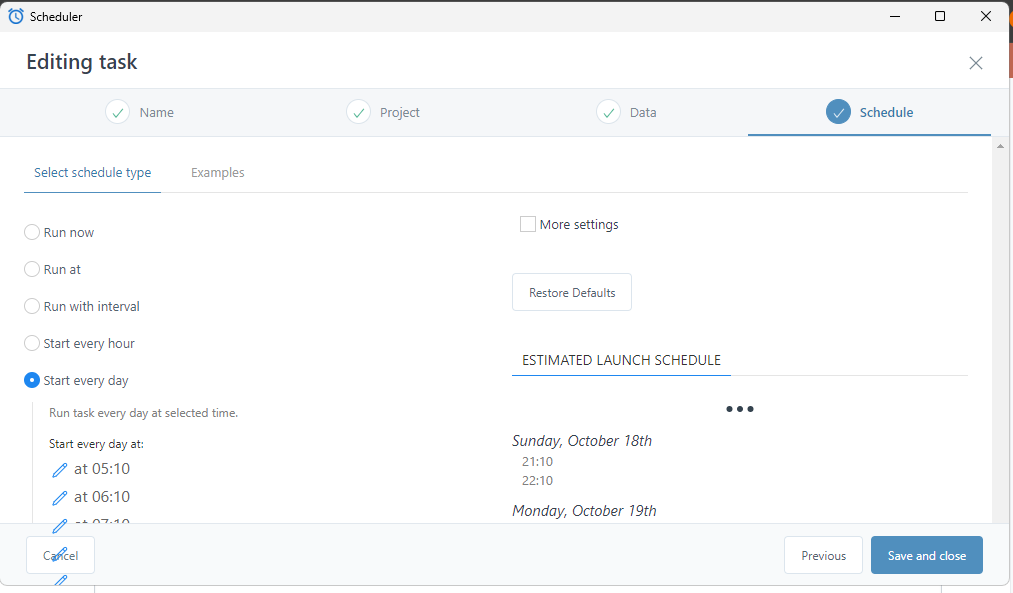
Task: Pick the Start every hour option
Action: click(32, 343)
